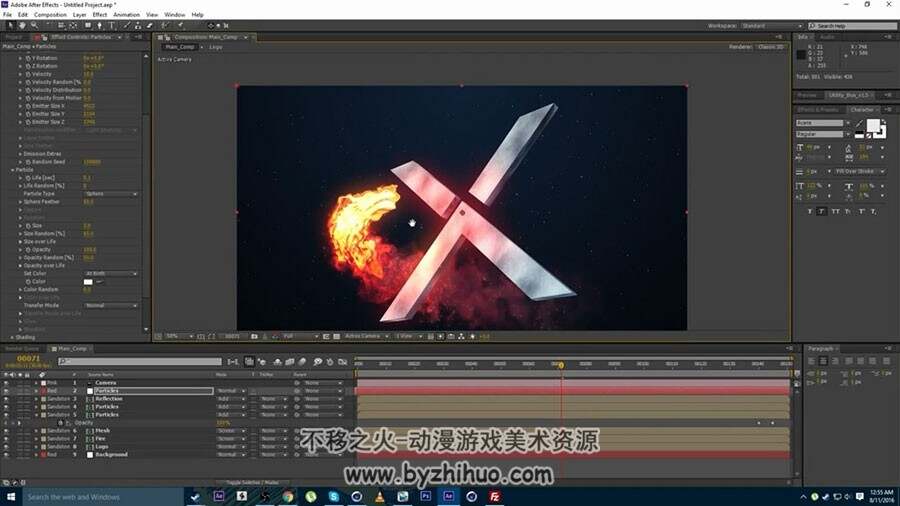Open the Composition menu
This screenshot has height=506, width=900.
[51, 14]
